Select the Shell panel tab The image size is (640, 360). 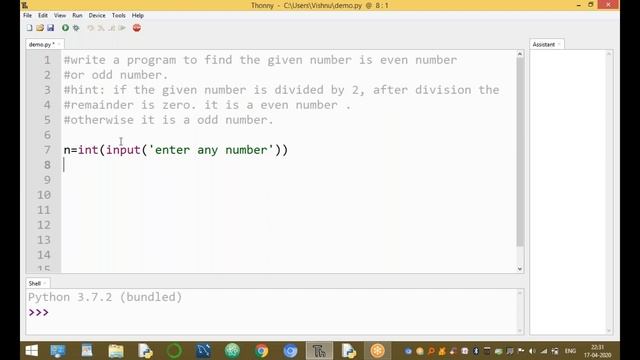(x=34, y=283)
